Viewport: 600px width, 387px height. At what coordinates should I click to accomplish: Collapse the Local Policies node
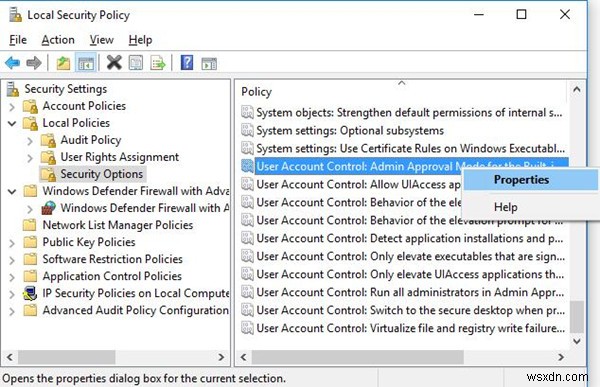click(x=12, y=124)
